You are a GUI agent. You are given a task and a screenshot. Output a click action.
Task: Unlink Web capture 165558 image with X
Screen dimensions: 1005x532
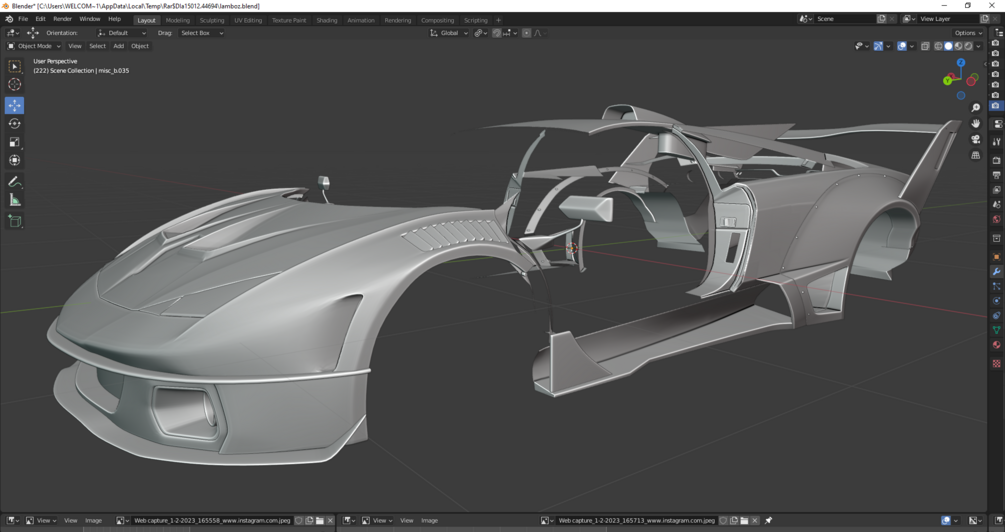(330, 520)
